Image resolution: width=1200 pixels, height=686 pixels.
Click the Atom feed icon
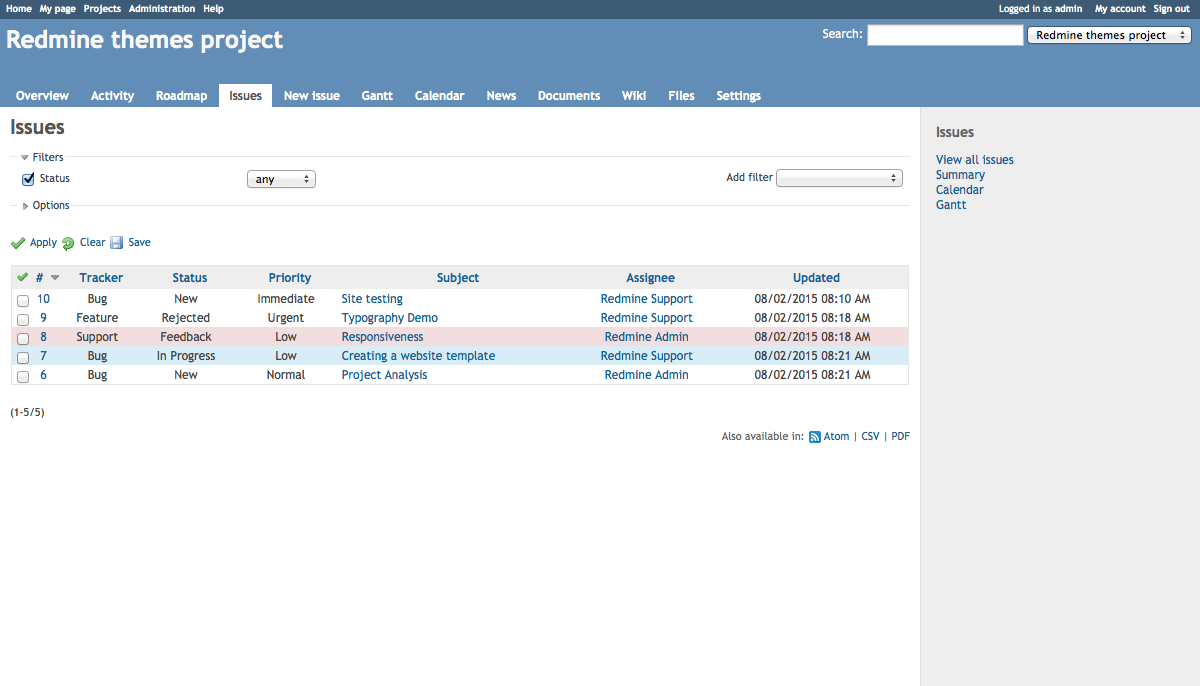(815, 437)
